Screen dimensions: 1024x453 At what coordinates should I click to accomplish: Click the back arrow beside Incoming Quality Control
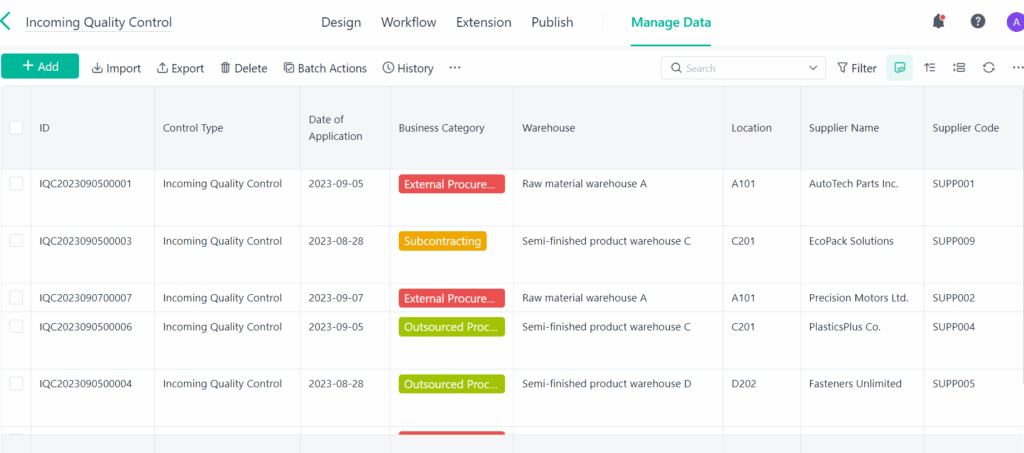pyautogui.click(x=7, y=21)
